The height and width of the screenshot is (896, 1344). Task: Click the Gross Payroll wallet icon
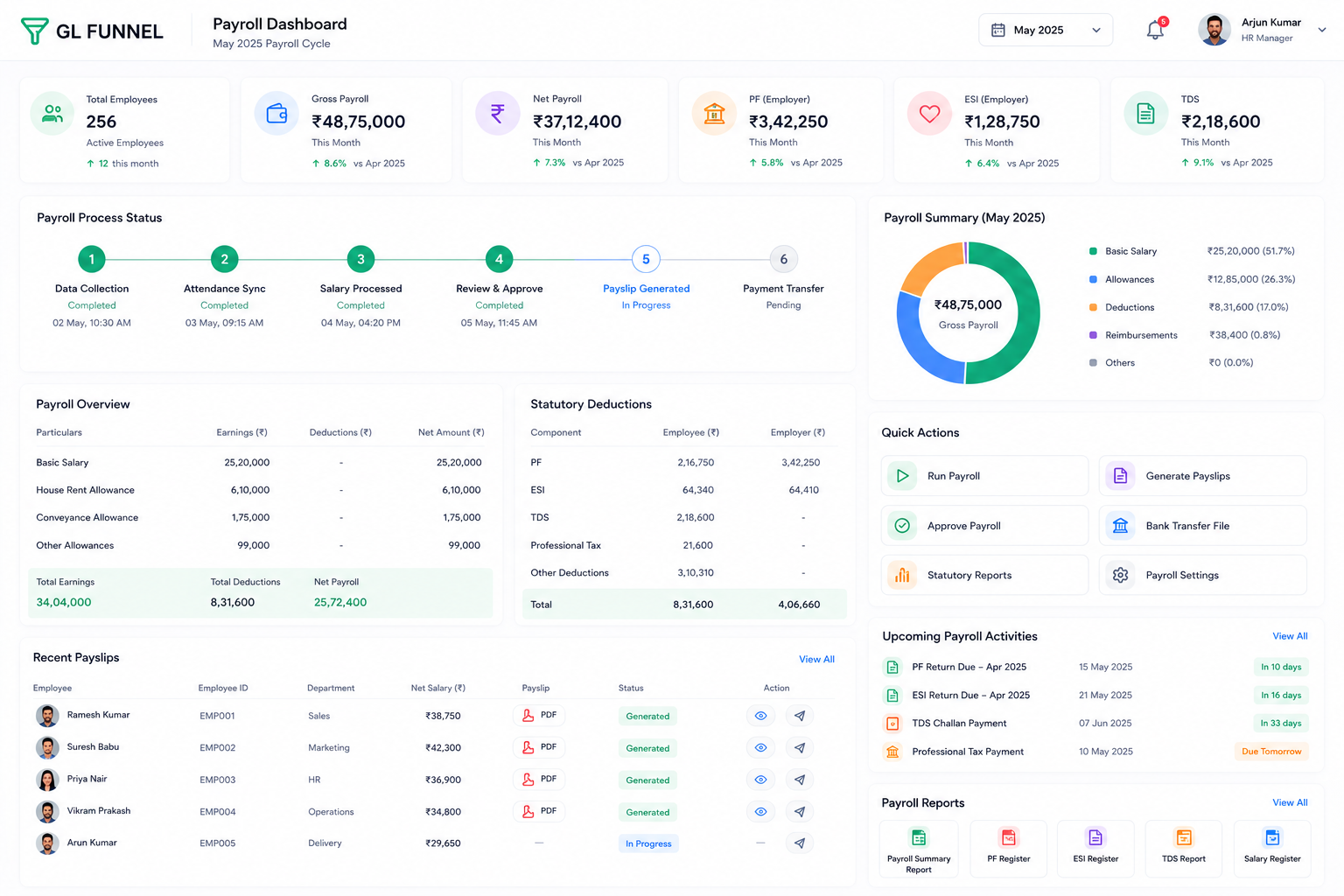276,114
